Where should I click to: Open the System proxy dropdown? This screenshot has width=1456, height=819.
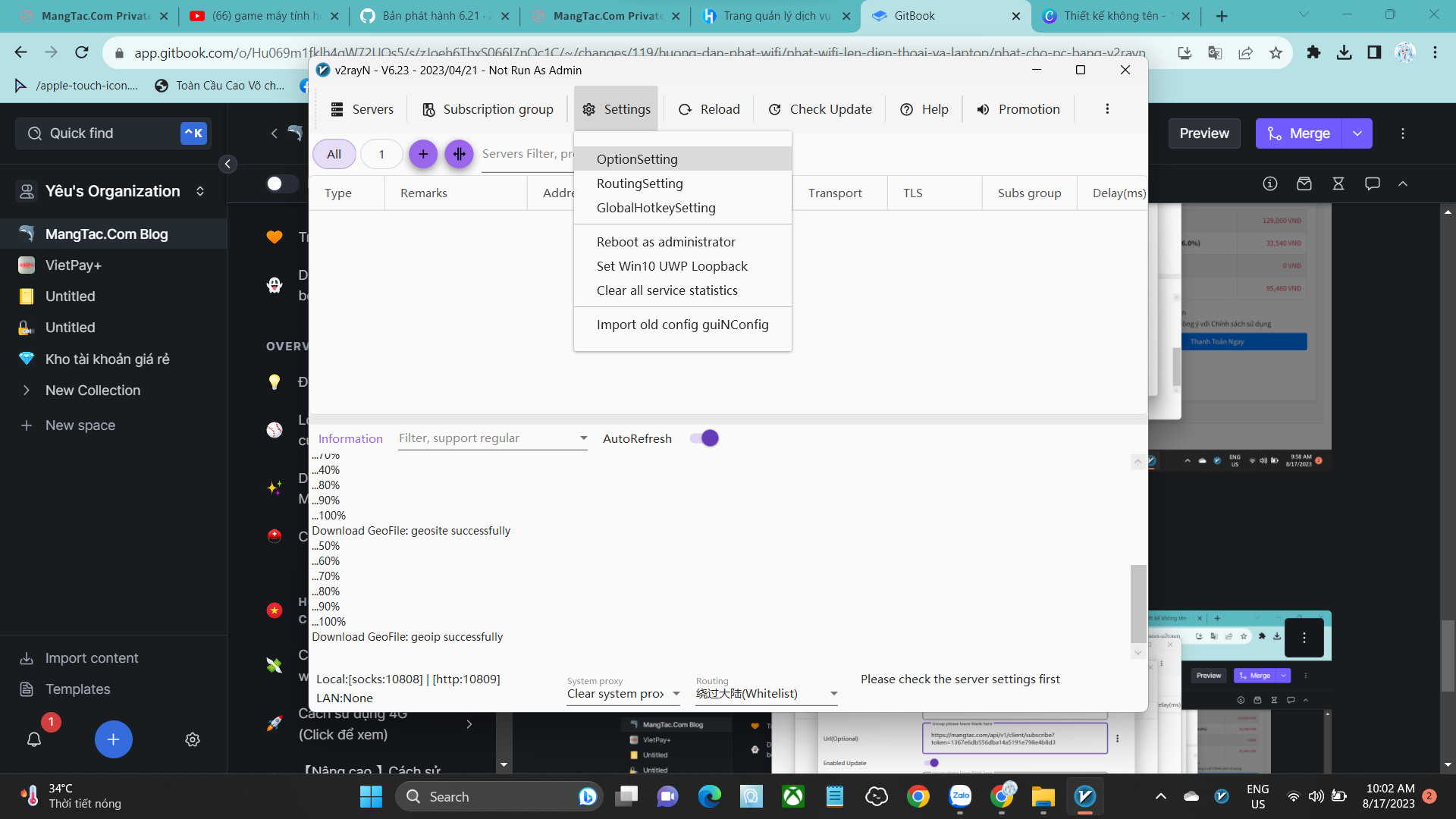(676, 694)
